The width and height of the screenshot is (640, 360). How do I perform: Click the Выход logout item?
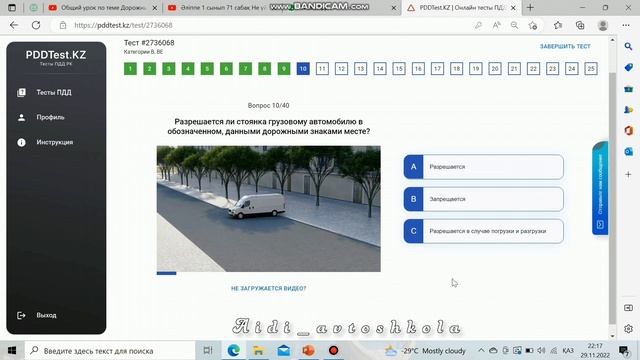[x=46, y=315]
